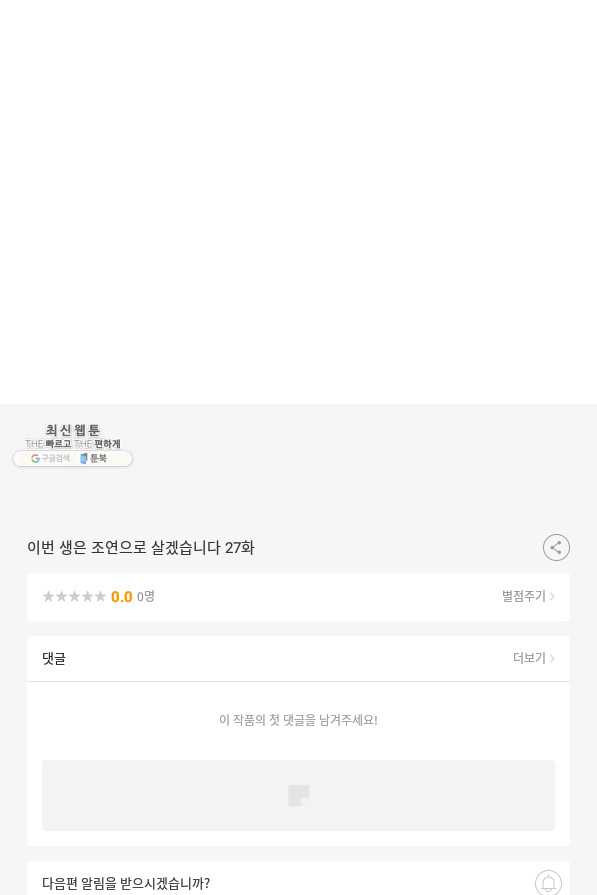Open 더보기 for more comments
Image resolution: width=597 pixels, height=895 pixels.
(x=529, y=658)
